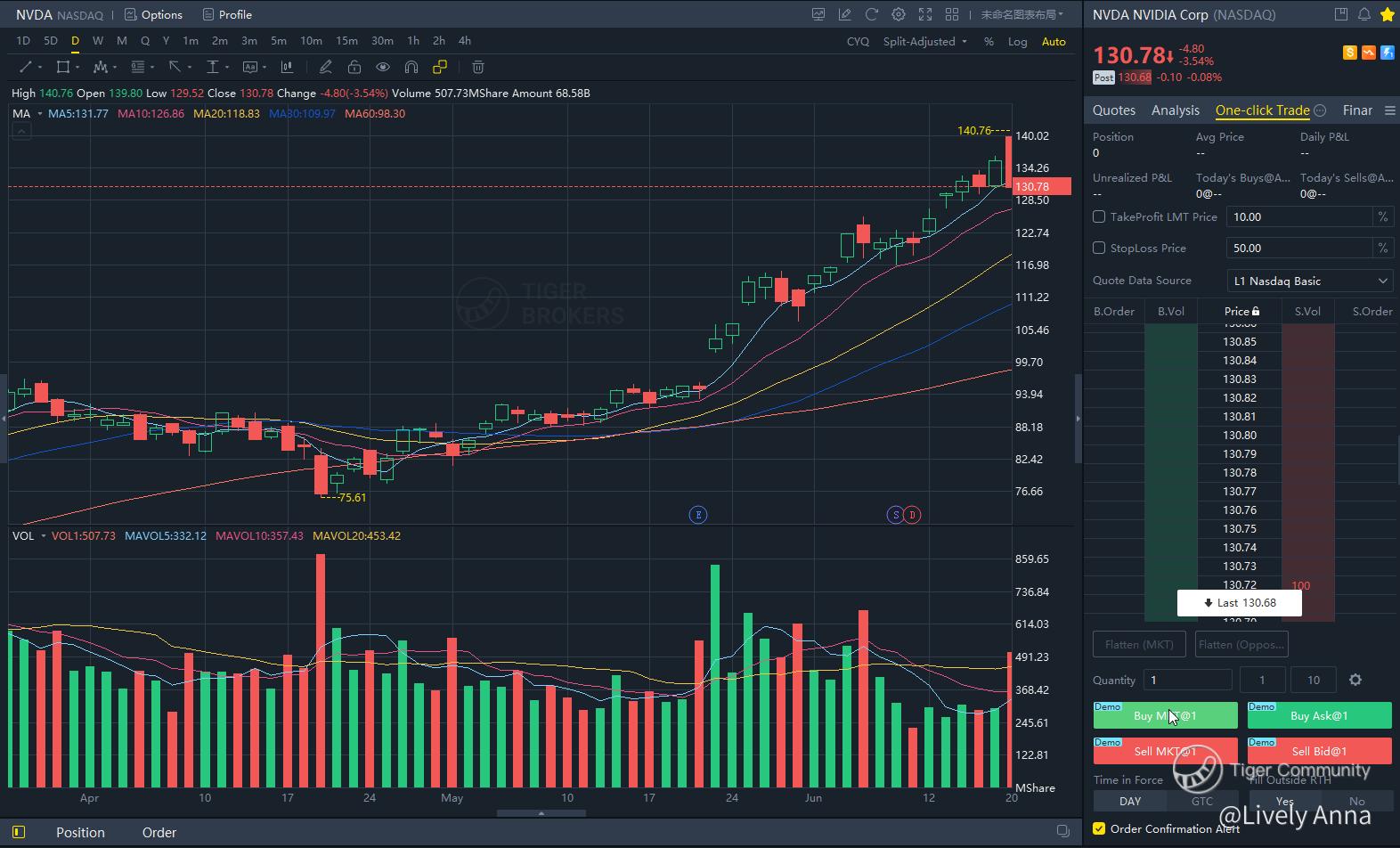Collapse the MA indicator panel chevron
Screen dimensions: 1400x848
(21, 131)
